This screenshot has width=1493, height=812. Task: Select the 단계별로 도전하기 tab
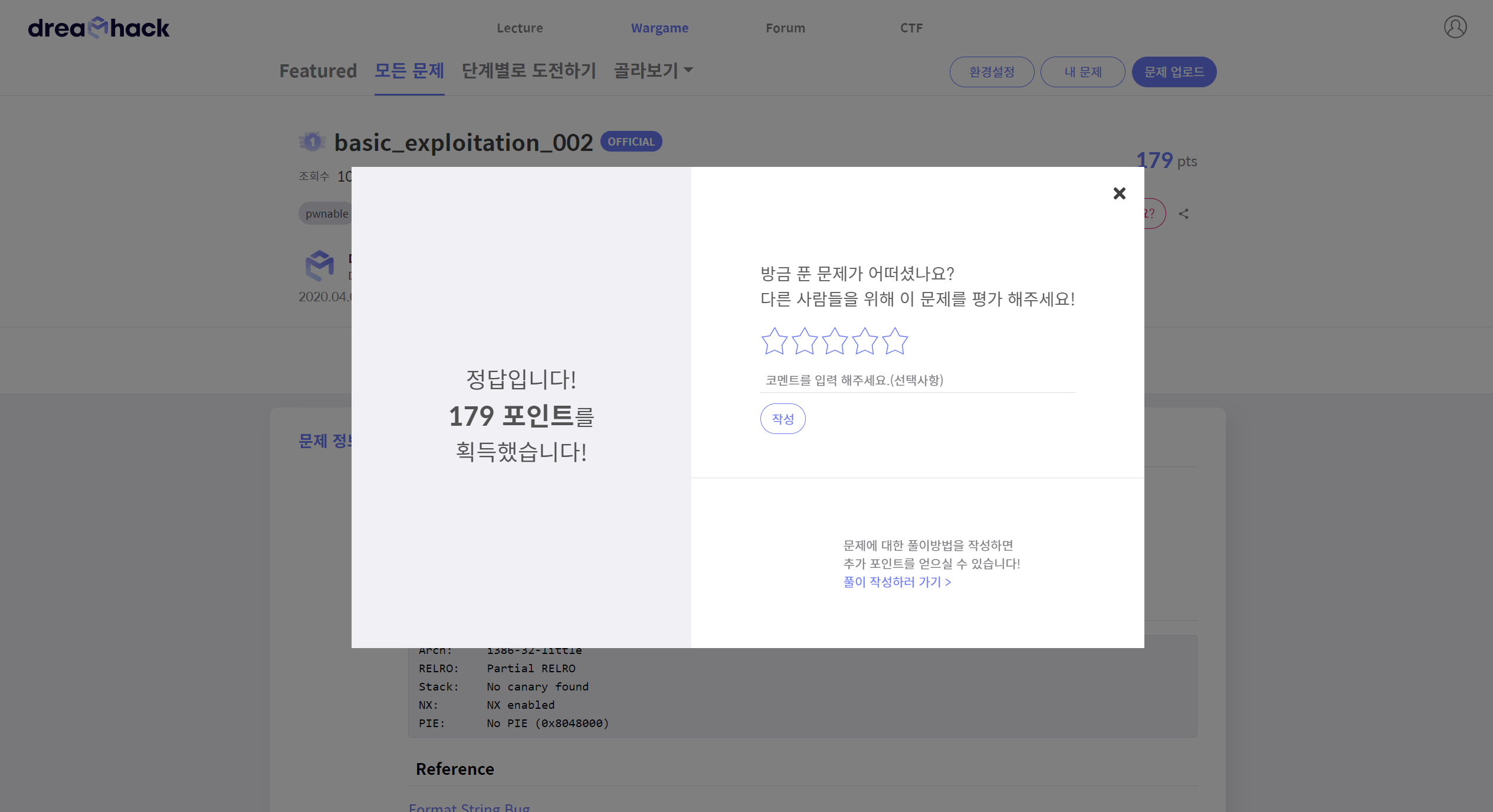pos(529,71)
